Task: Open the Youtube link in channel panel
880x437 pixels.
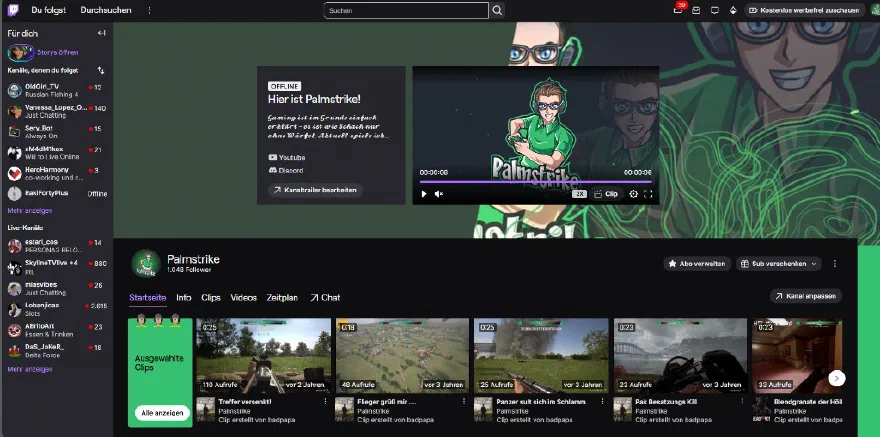Action: [x=287, y=158]
